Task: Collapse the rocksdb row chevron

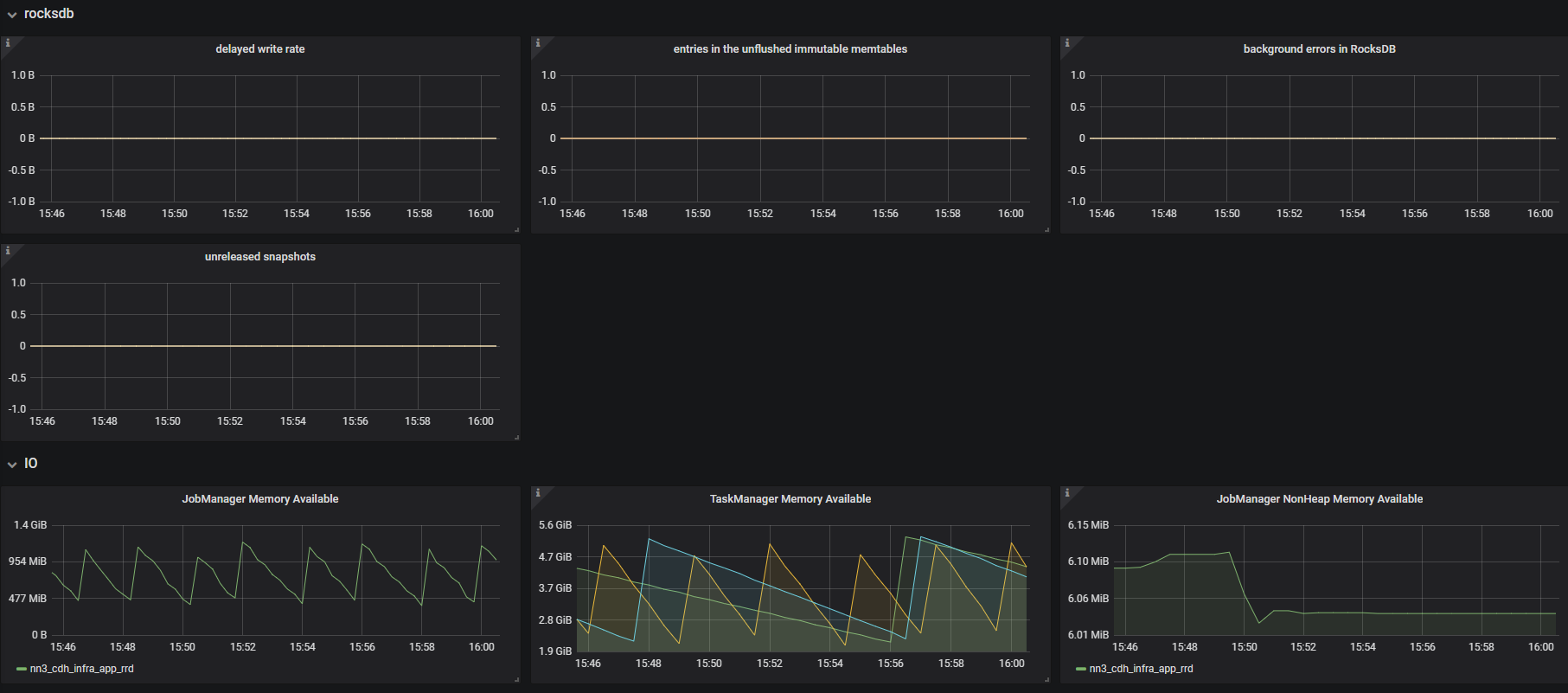Action: [12, 15]
